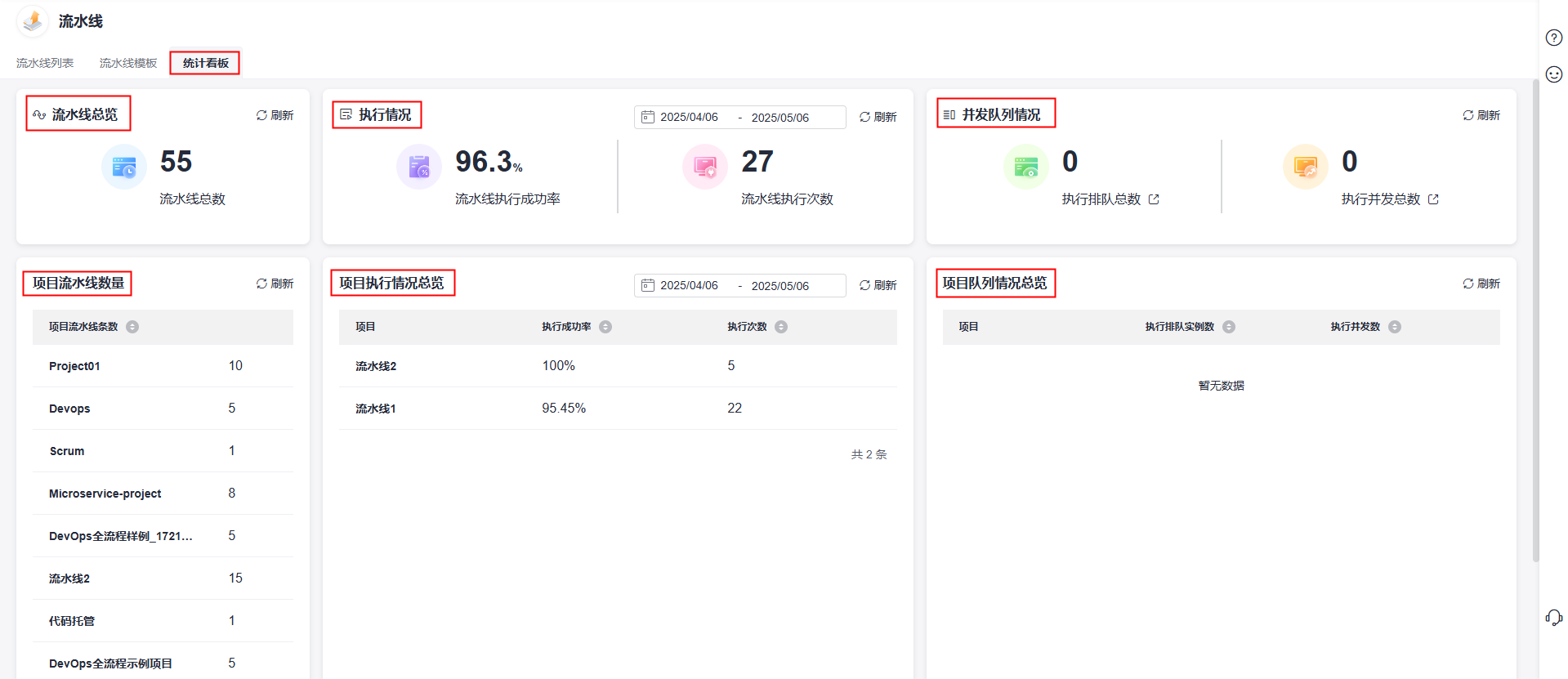Screen dimensions: 1568x679
Task: Click calendar icon in 项目执行情况总览 date range
Action: pos(648,285)
